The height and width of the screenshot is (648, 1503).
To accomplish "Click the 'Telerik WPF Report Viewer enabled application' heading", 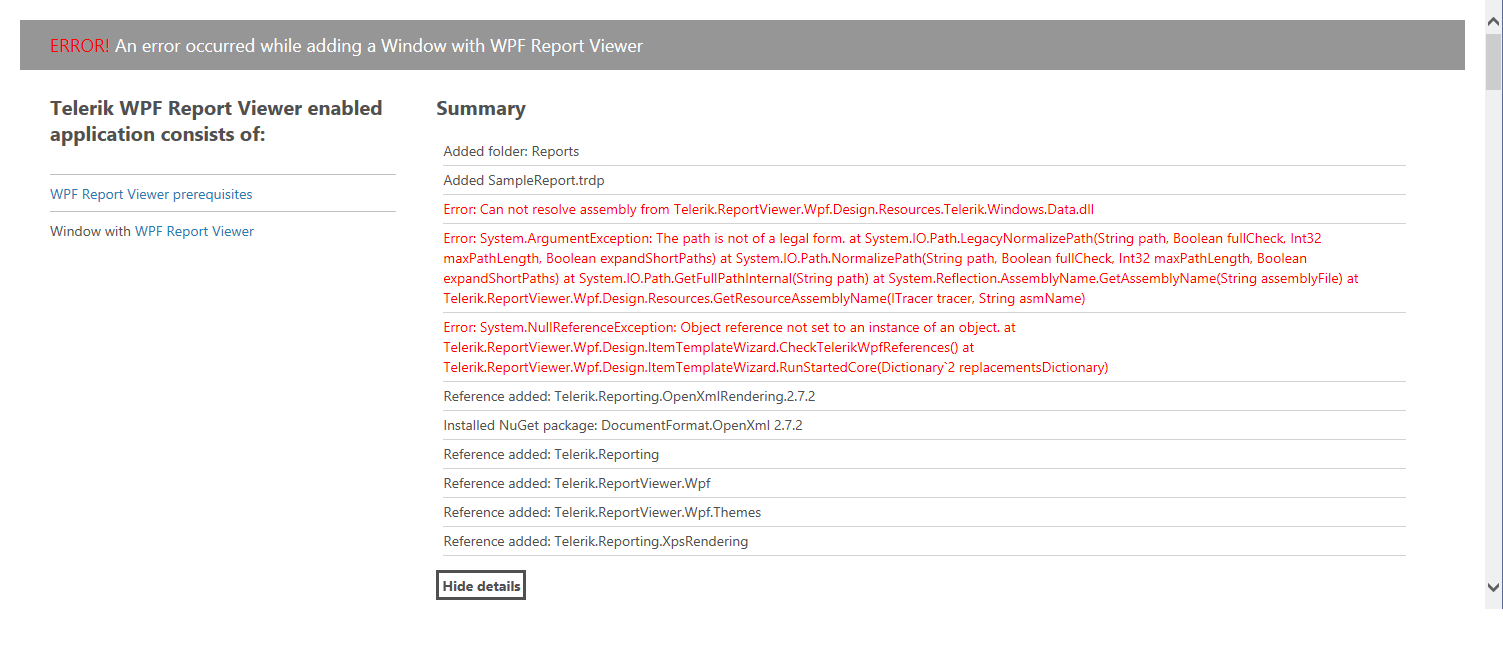I will [216, 120].
